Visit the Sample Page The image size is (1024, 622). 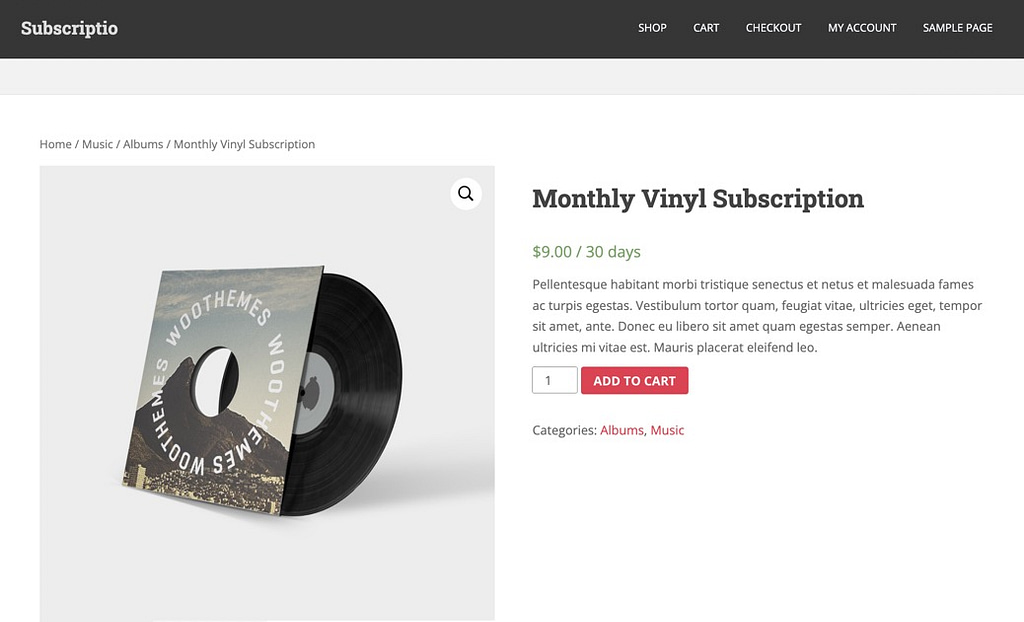pos(957,28)
